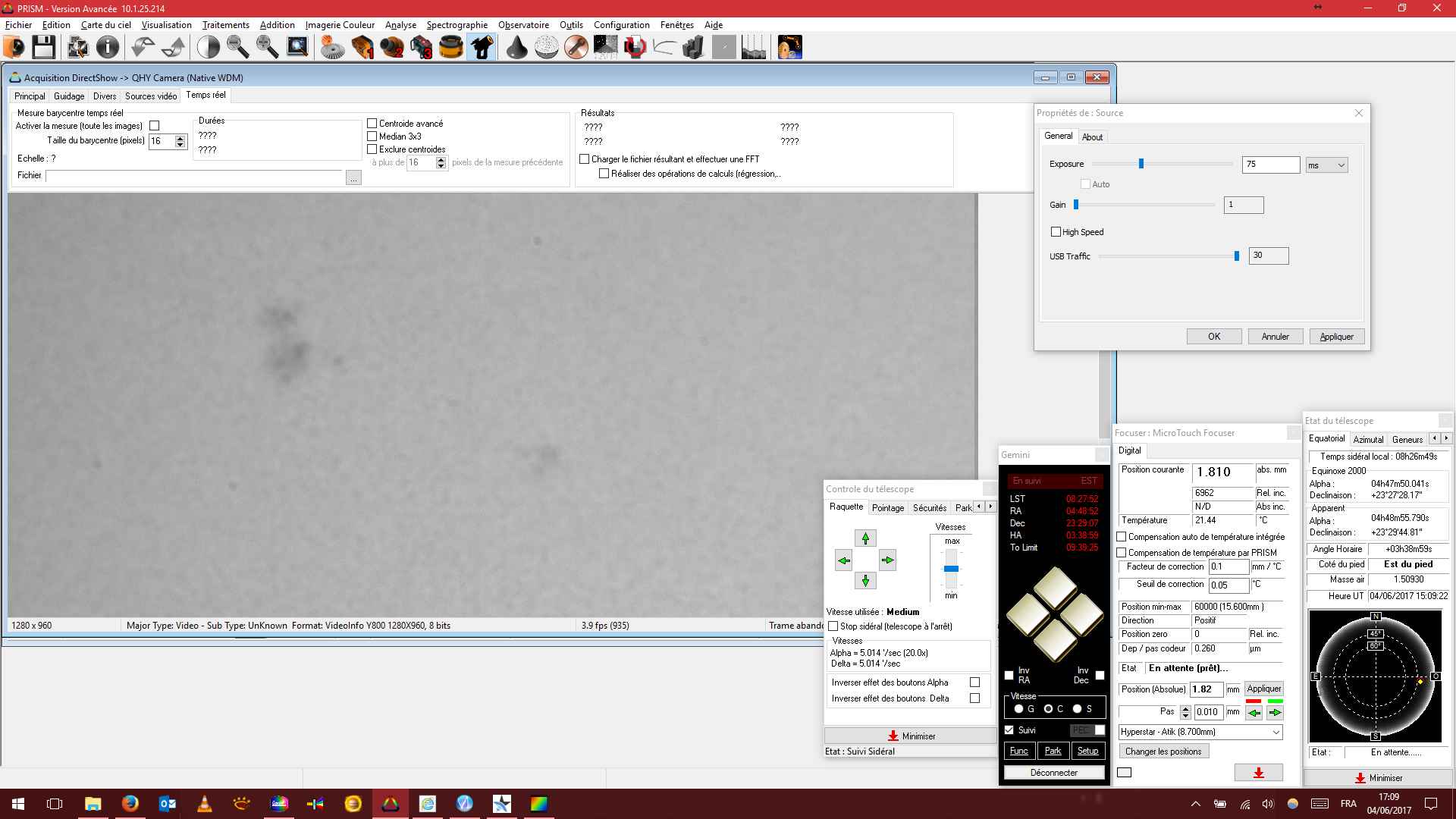The width and height of the screenshot is (1456, 819).
Task: Enable Activer la mesure checkbox
Action: (x=155, y=126)
